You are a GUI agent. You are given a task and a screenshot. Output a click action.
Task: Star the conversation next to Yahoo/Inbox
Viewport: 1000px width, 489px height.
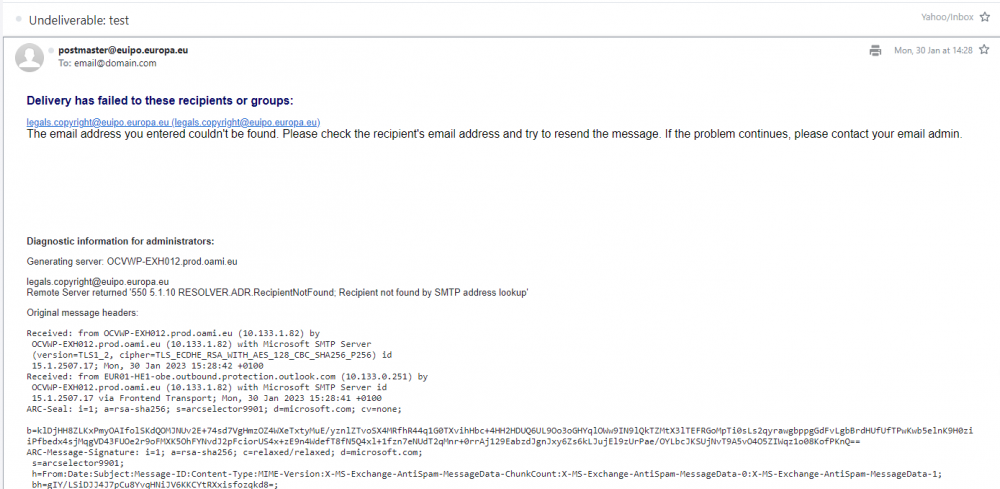click(x=985, y=17)
